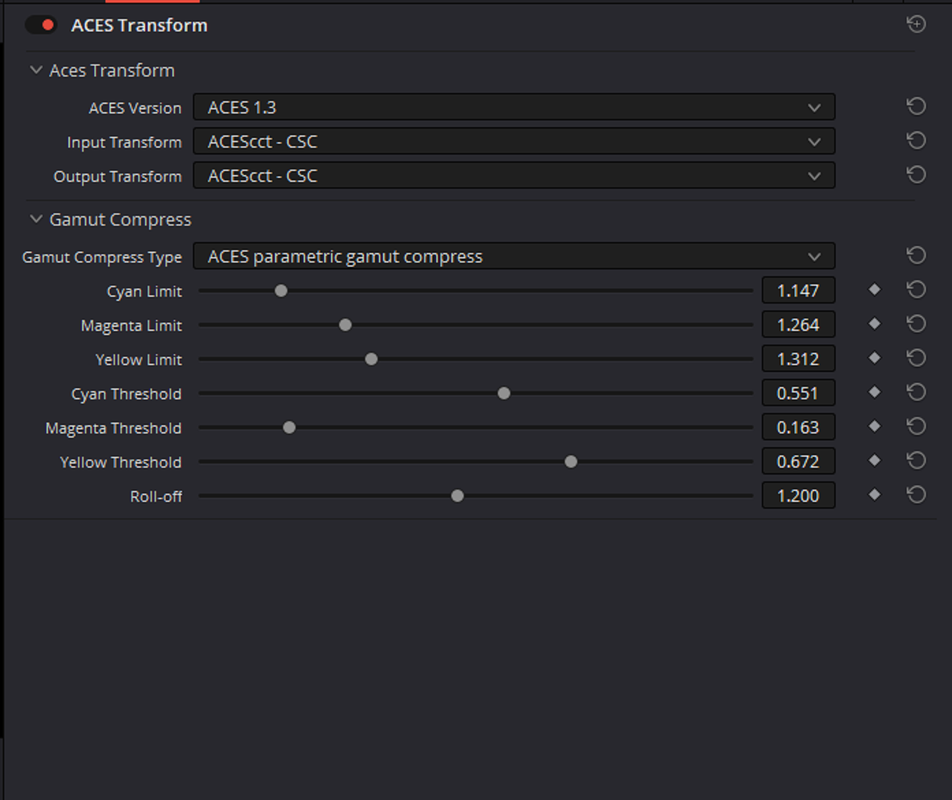
Task: Open the Gamut Compress Type dropdown
Action: (514, 256)
